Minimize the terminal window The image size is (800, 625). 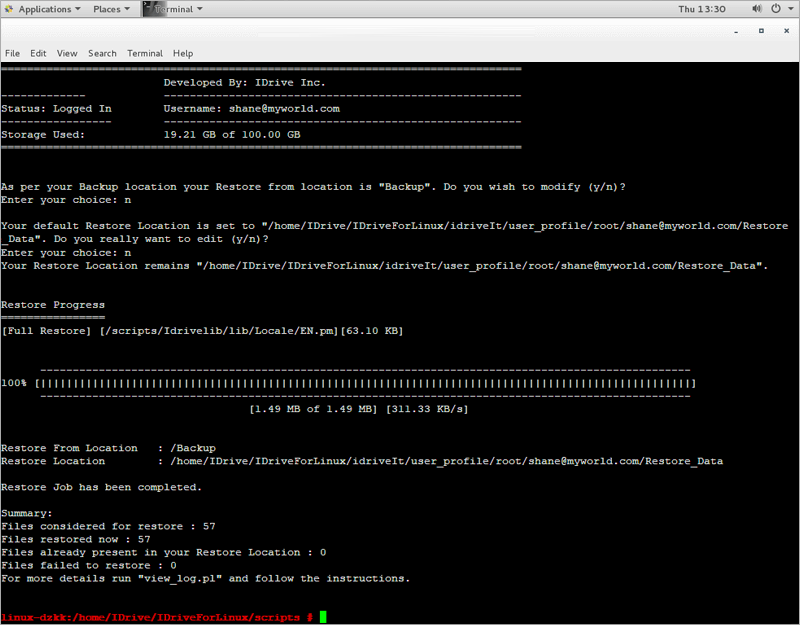coord(736,31)
